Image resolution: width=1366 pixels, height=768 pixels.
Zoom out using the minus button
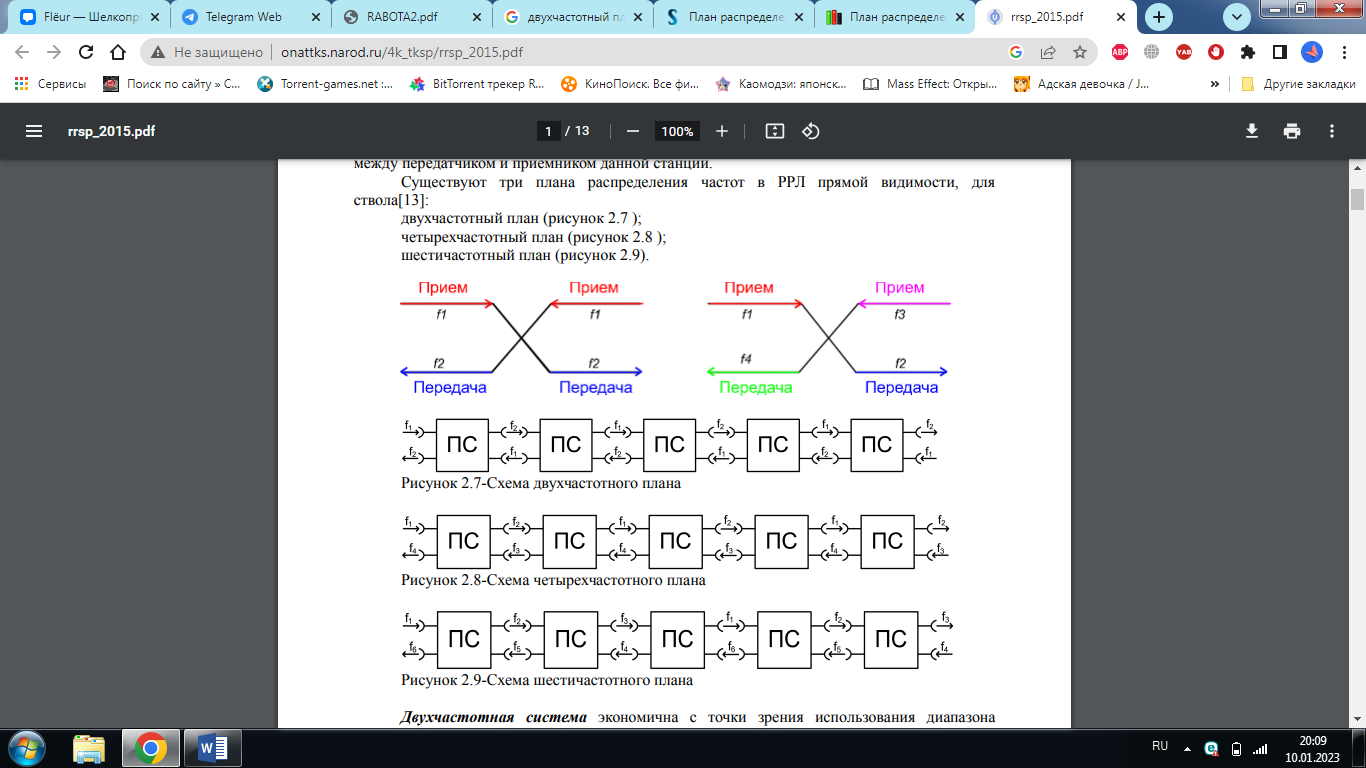pyautogui.click(x=632, y=131)
